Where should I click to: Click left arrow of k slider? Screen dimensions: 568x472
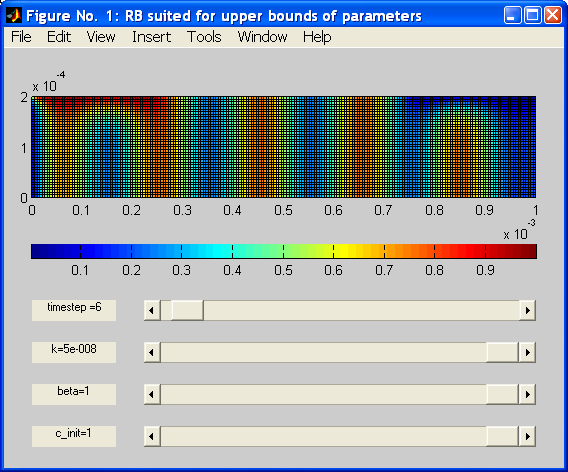[x=152, y=352]
